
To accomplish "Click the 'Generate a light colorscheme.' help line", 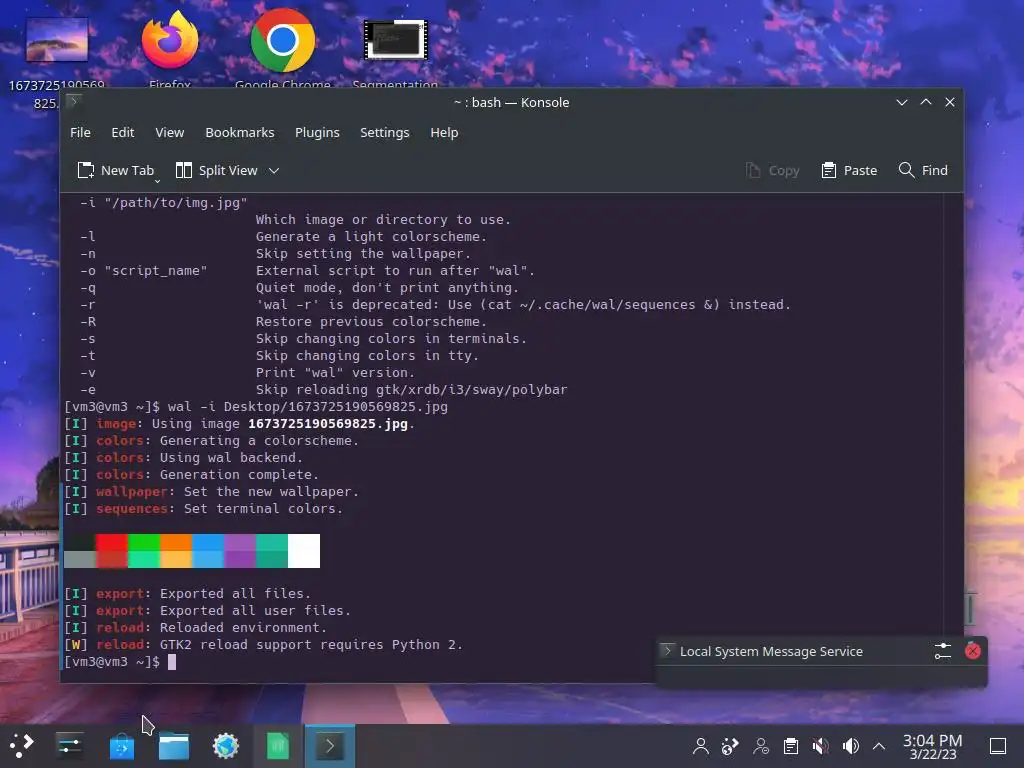I will (x=371, y=237).
